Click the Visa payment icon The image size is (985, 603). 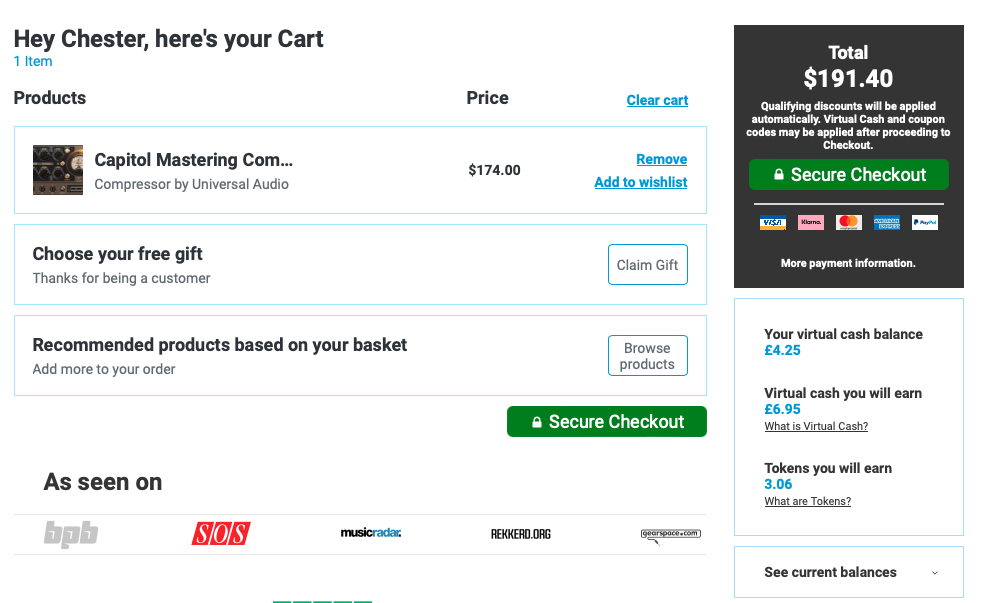pos(772,222)
